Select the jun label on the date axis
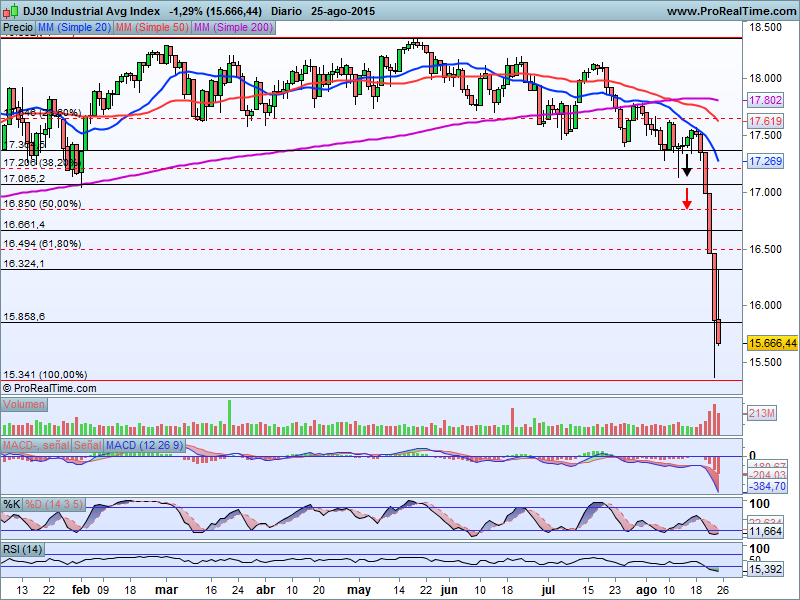This screenshot has height=600, width=800. click(449, 590)
